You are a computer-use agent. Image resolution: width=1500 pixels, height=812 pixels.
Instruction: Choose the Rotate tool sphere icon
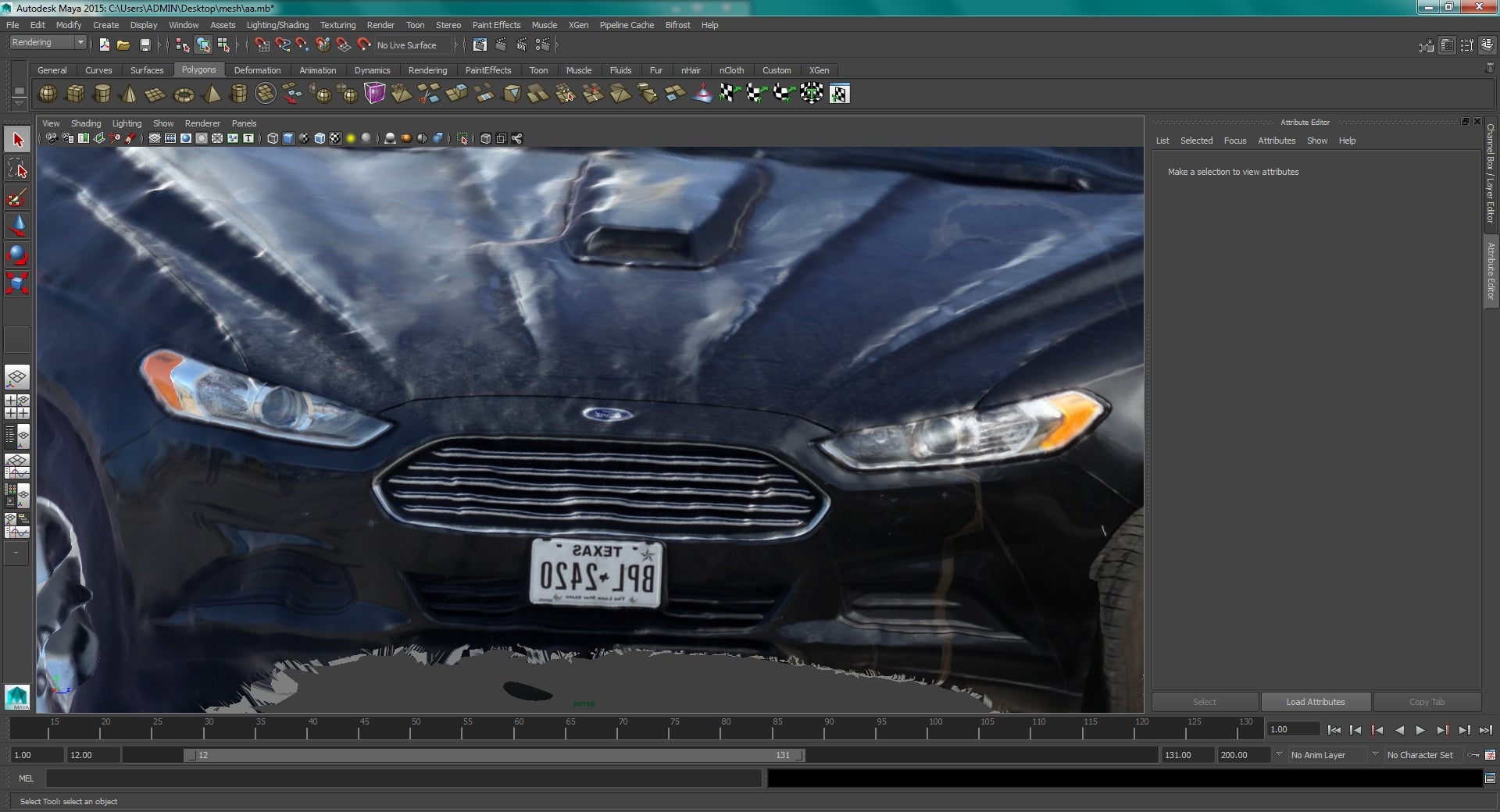point(17,255)
